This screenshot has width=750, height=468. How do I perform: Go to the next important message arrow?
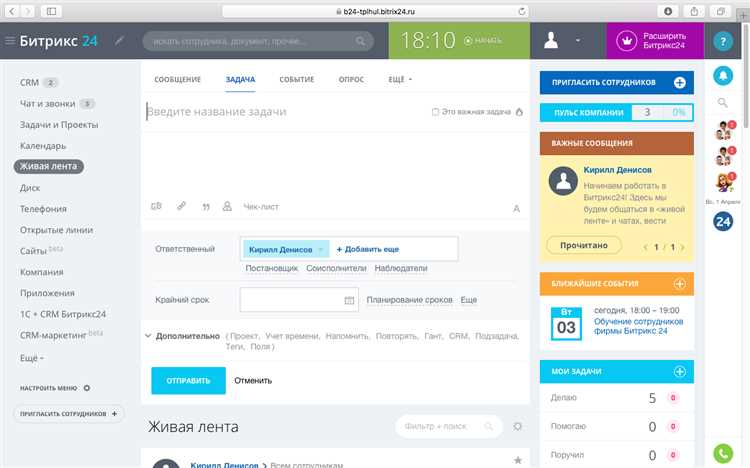pos(683,247)
